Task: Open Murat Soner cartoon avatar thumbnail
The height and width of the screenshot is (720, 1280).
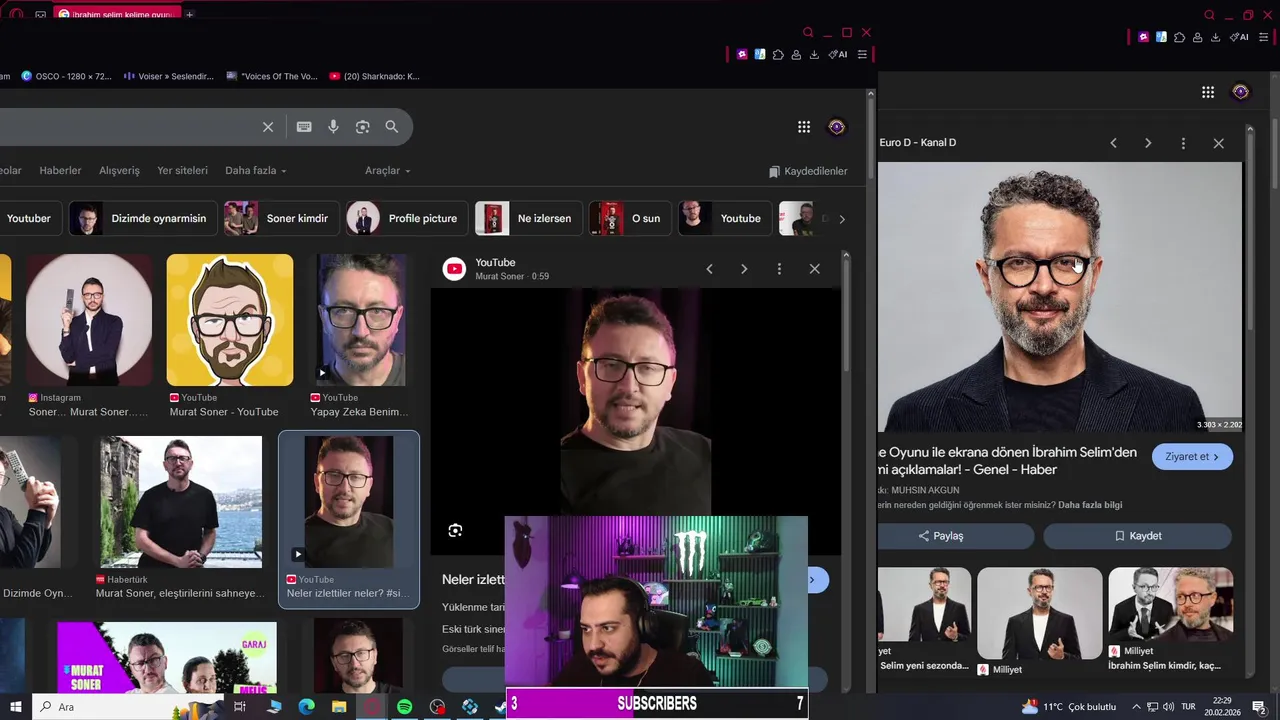Action: [x=230, y=320]
